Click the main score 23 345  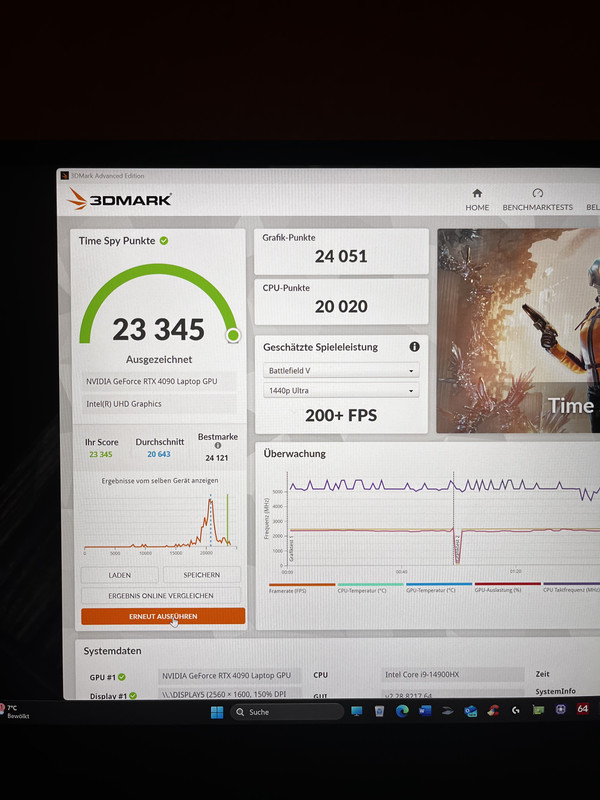(x=159, y=330)
